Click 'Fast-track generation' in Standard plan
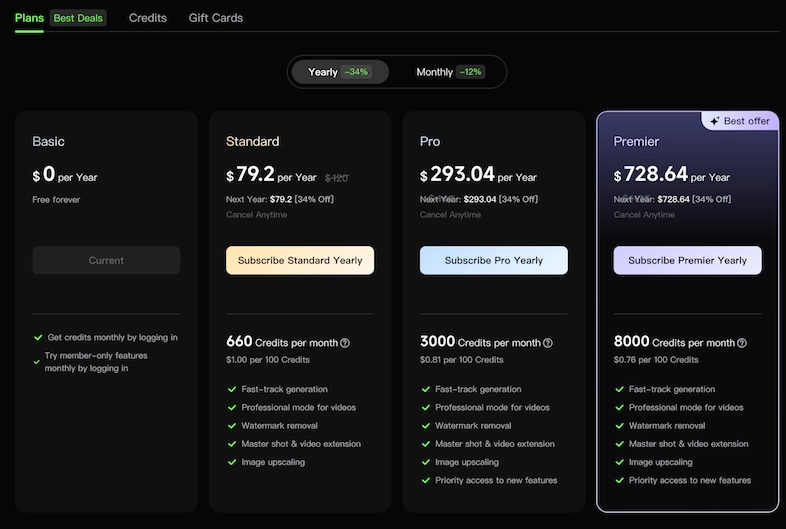 pyautogui.click(x=284, y=389)
